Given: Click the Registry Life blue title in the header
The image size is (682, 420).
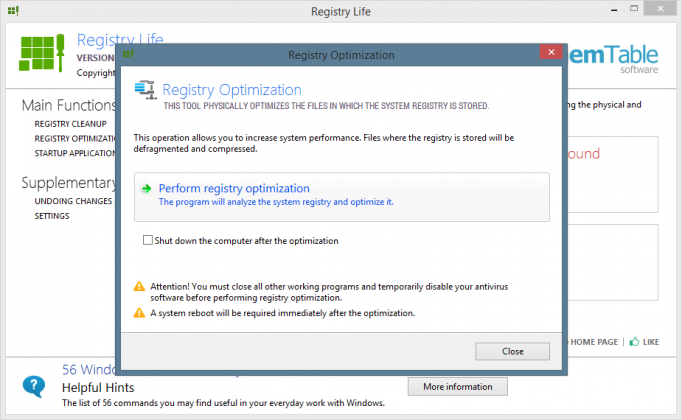Looking at the screenshot, I should pos(120,40).
